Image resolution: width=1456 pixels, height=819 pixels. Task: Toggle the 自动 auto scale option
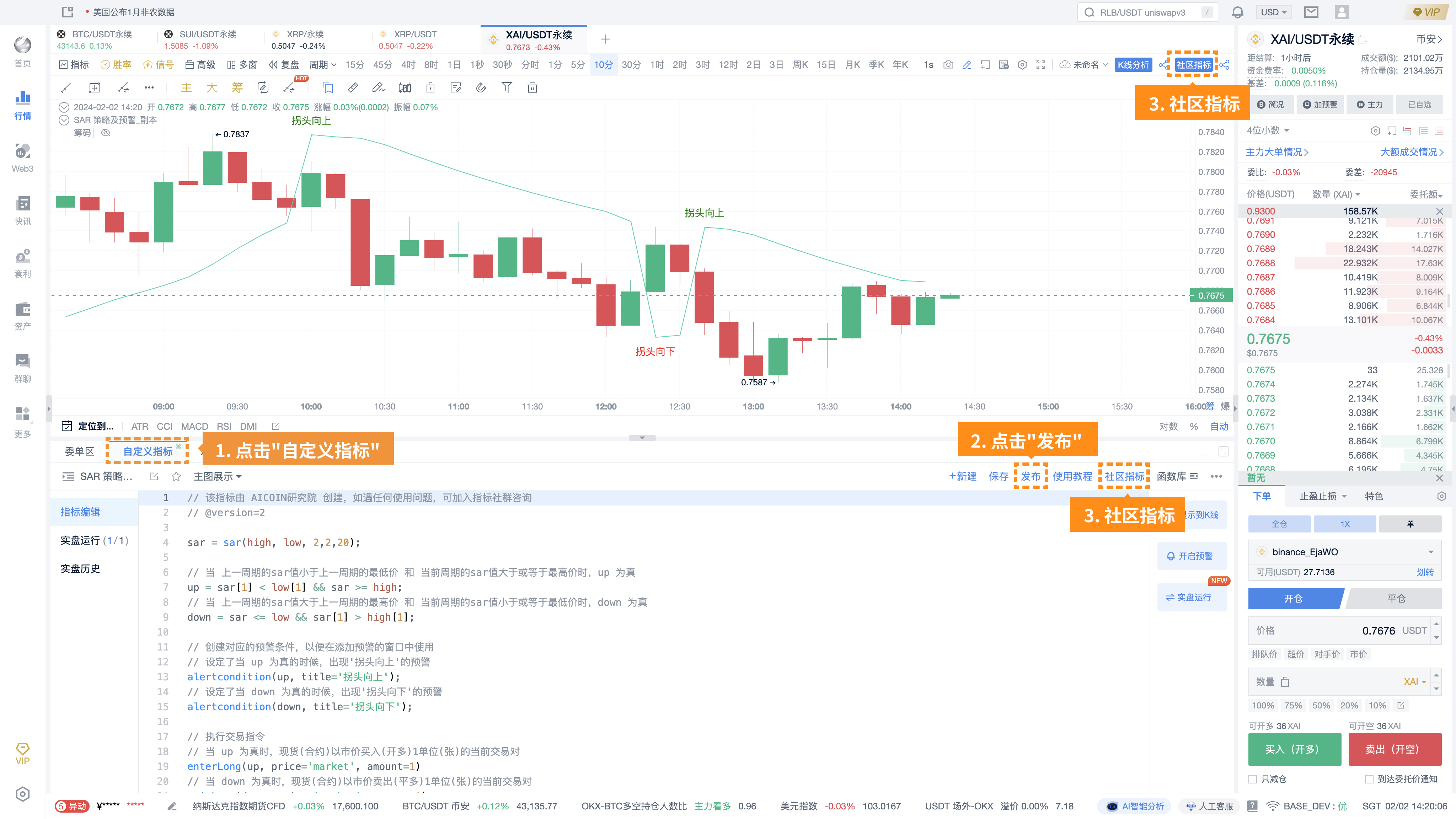(1219, 426)
